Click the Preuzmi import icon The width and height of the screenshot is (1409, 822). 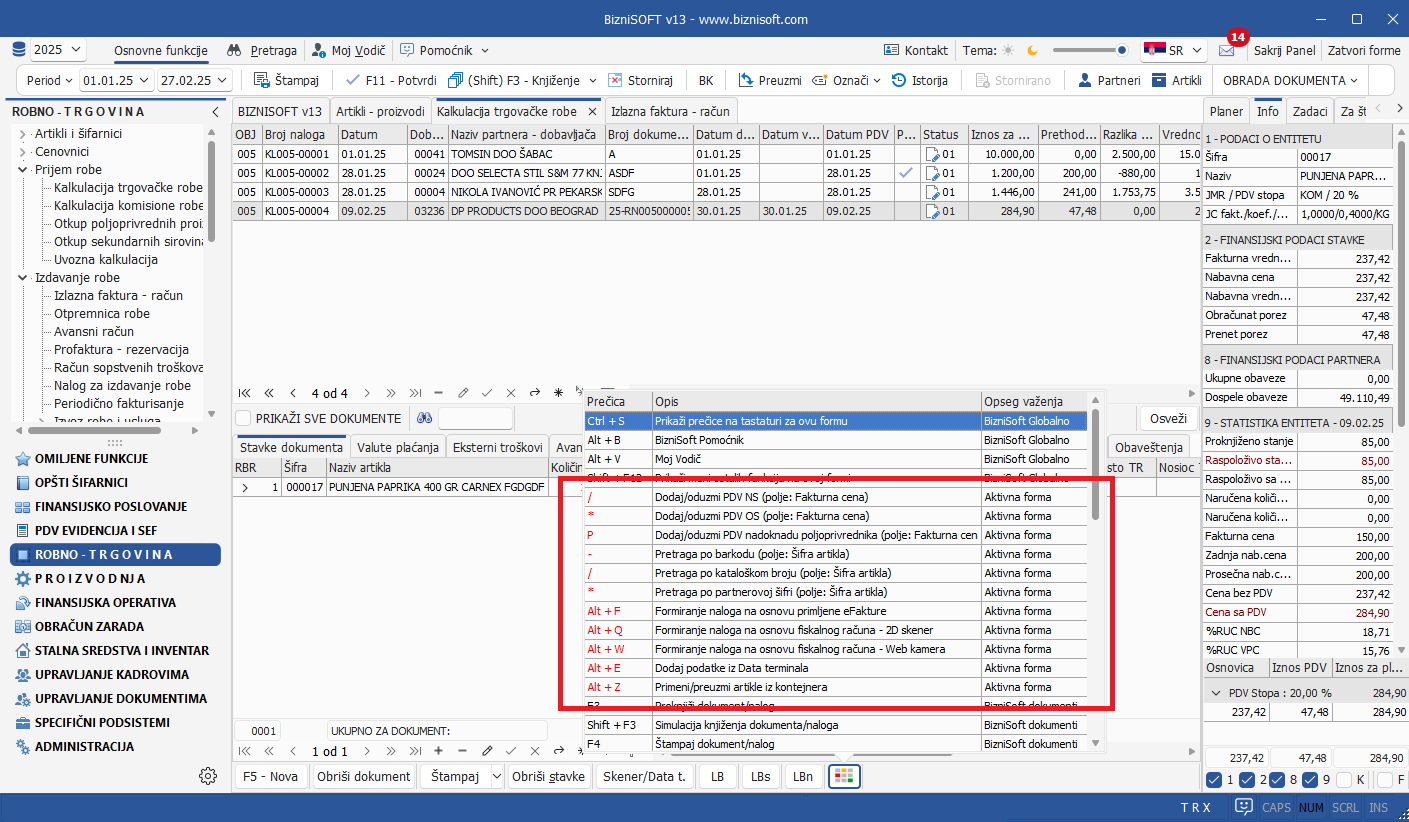pyautogui.click(x=746, y=80)
